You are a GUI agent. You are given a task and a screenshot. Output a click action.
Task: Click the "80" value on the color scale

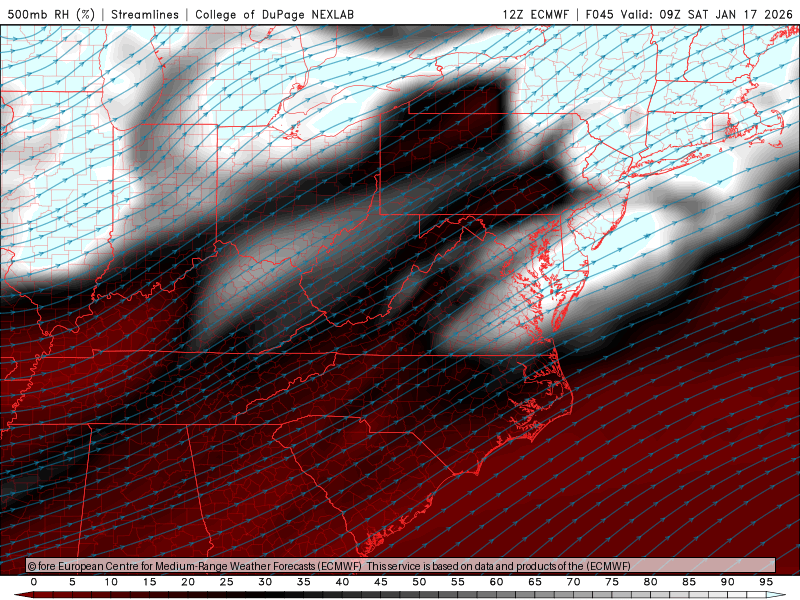point(651,582)
